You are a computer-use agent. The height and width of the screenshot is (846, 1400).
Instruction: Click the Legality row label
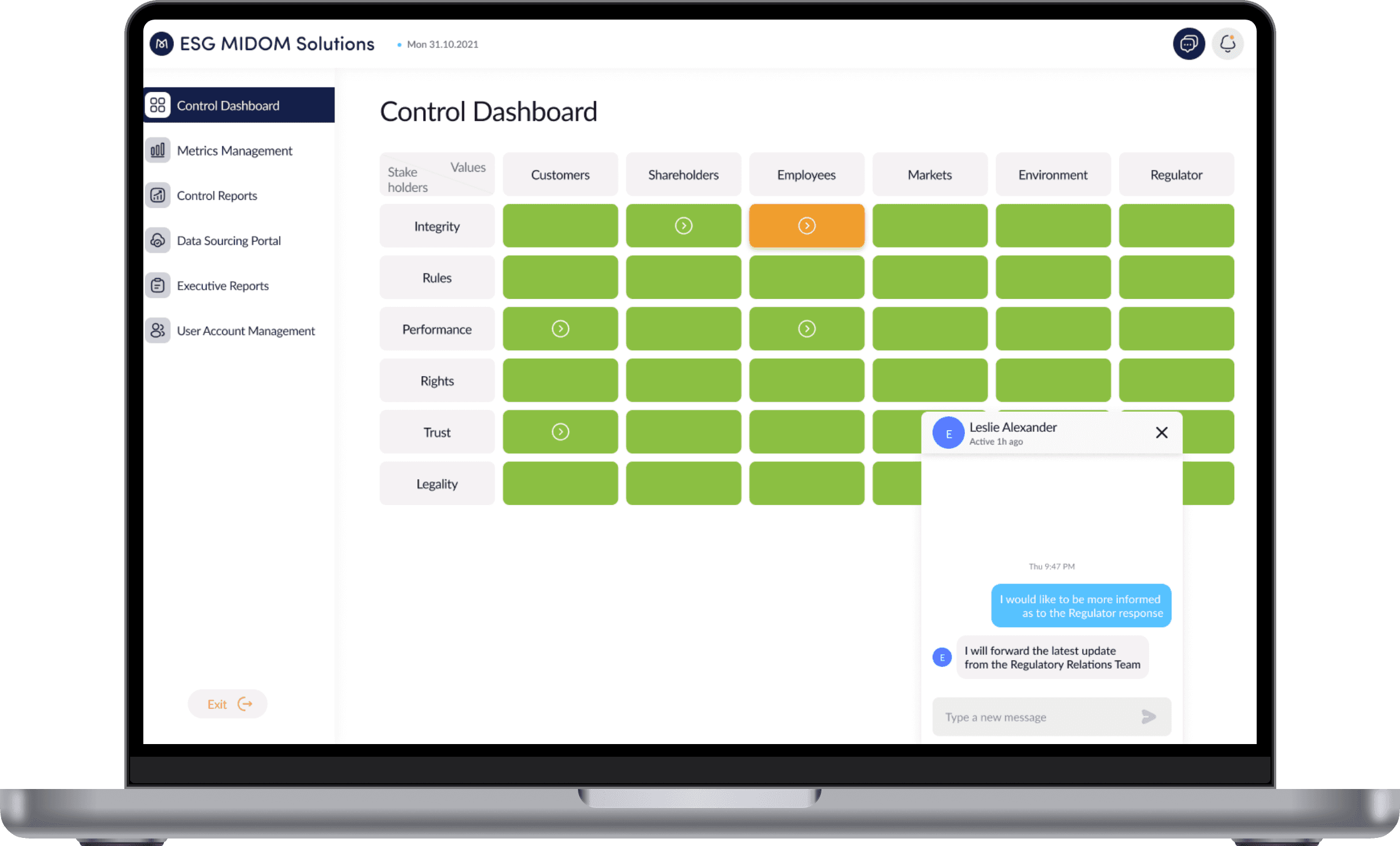(x=437, y=484)
